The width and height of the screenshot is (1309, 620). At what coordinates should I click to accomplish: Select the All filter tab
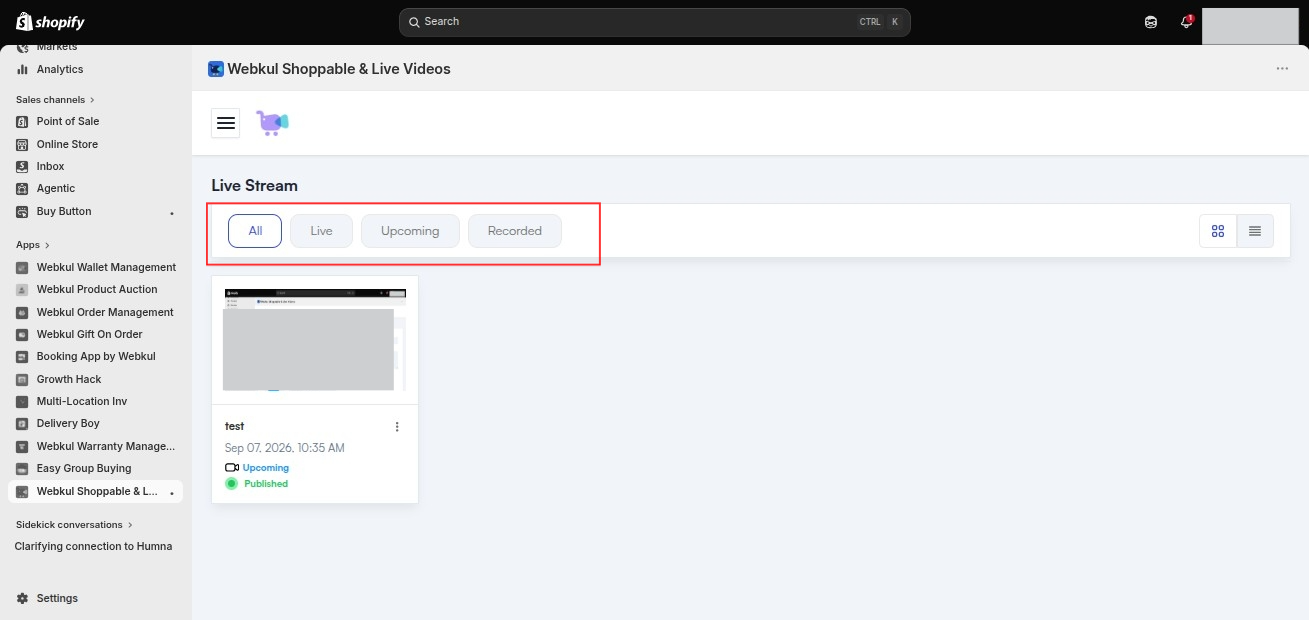coord(255,231)
